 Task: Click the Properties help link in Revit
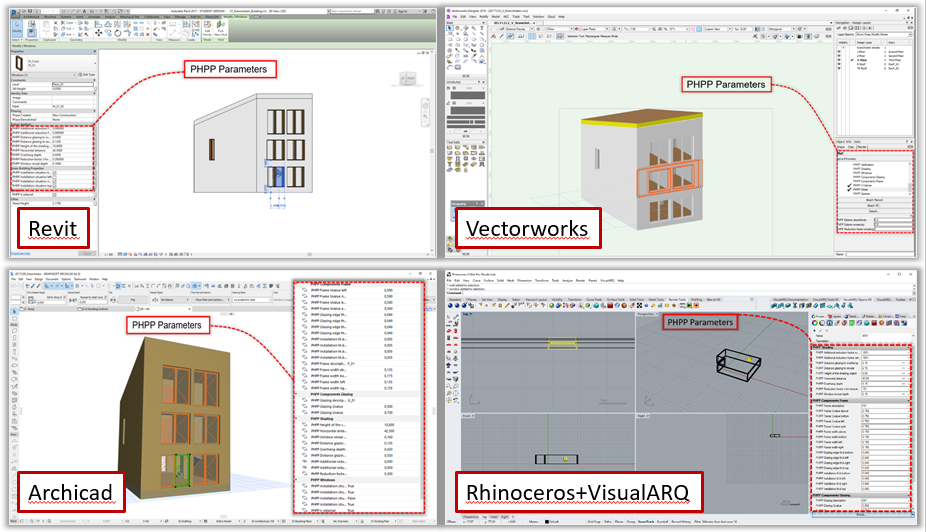pyautogui.click(x=21, y=253)
